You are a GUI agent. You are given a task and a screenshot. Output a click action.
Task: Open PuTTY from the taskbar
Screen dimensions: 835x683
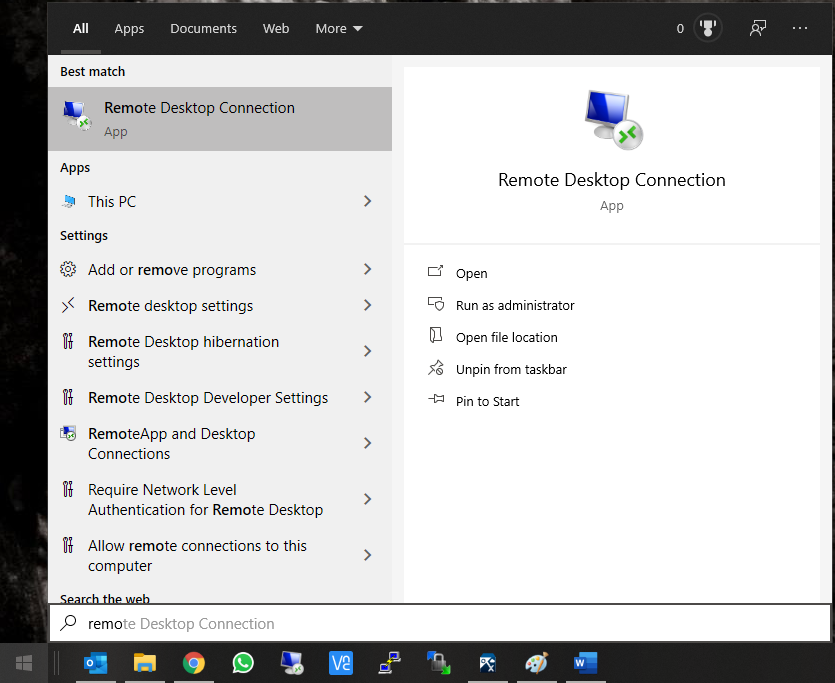click(x=390, y=663)
